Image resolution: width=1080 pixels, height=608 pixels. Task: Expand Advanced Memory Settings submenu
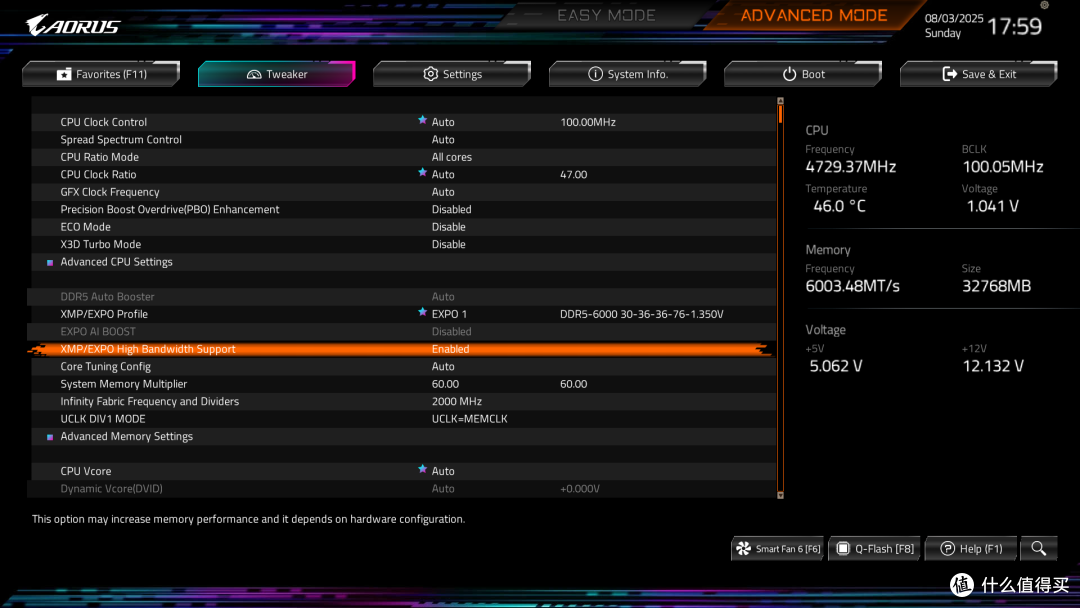[x=127, y=437]
